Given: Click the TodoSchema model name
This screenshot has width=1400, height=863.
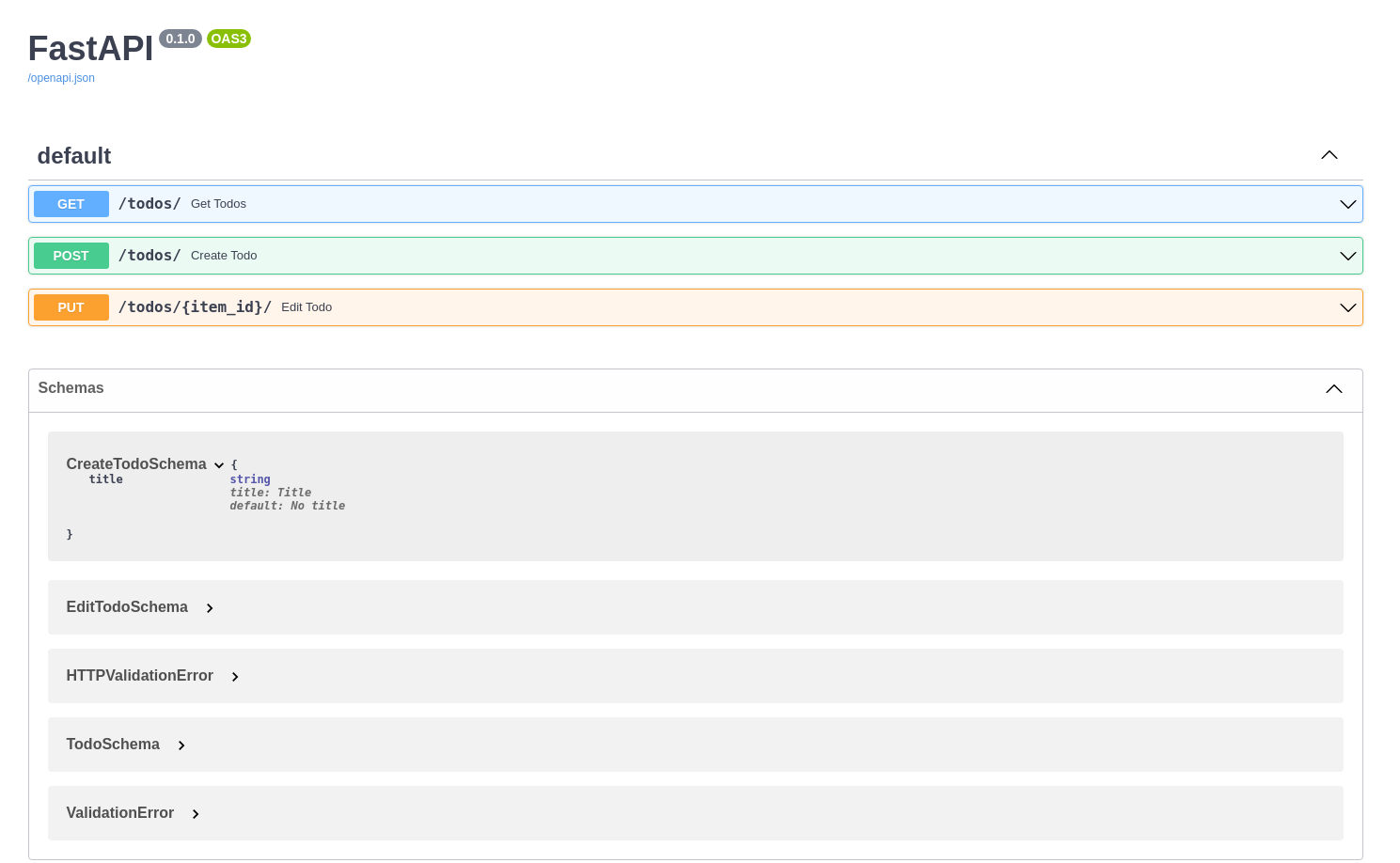Looking at the screenshot, I should click(x=113, y=745).
